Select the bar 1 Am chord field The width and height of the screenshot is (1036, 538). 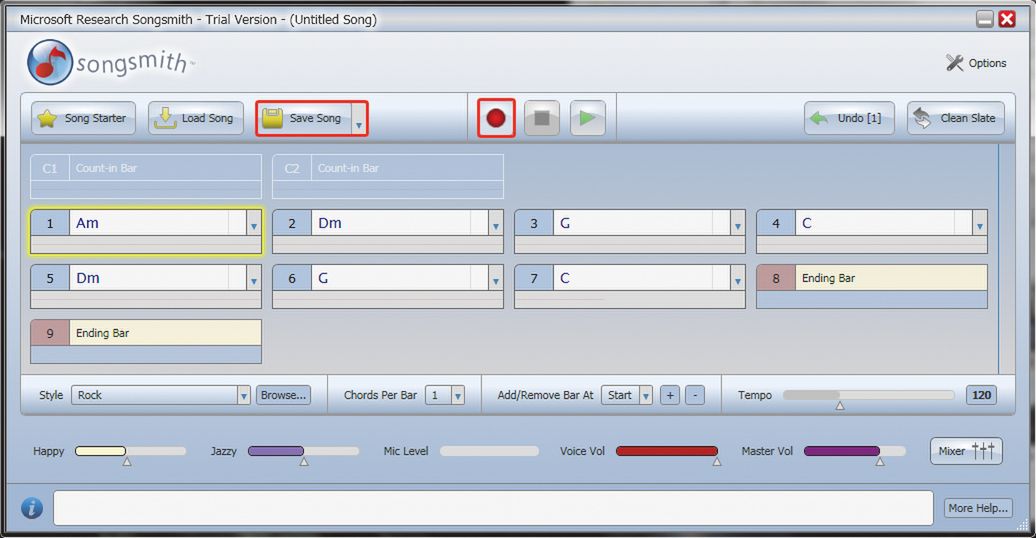(158, 223)
